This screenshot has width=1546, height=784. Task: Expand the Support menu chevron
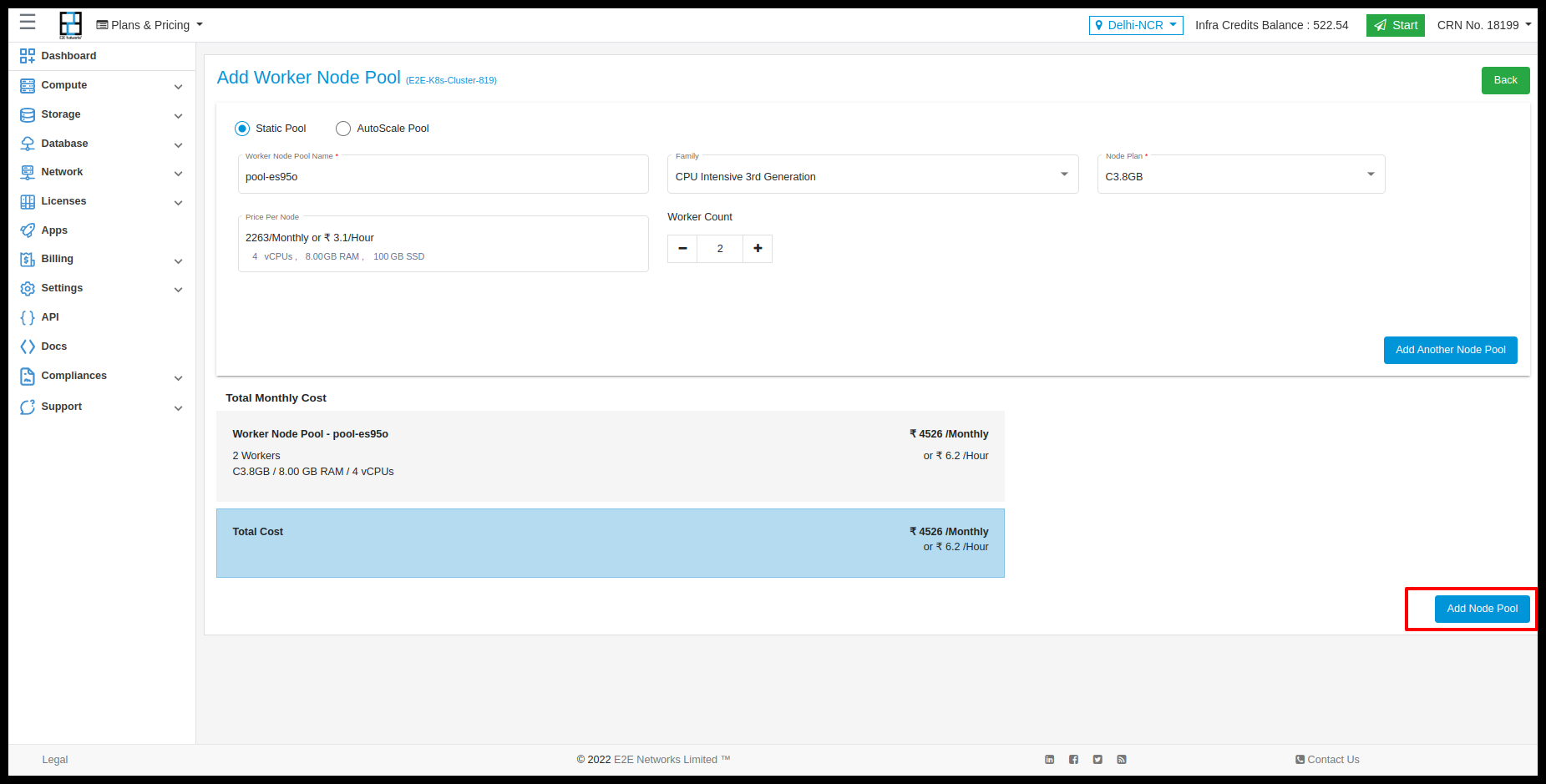click(x=178, y=408)
